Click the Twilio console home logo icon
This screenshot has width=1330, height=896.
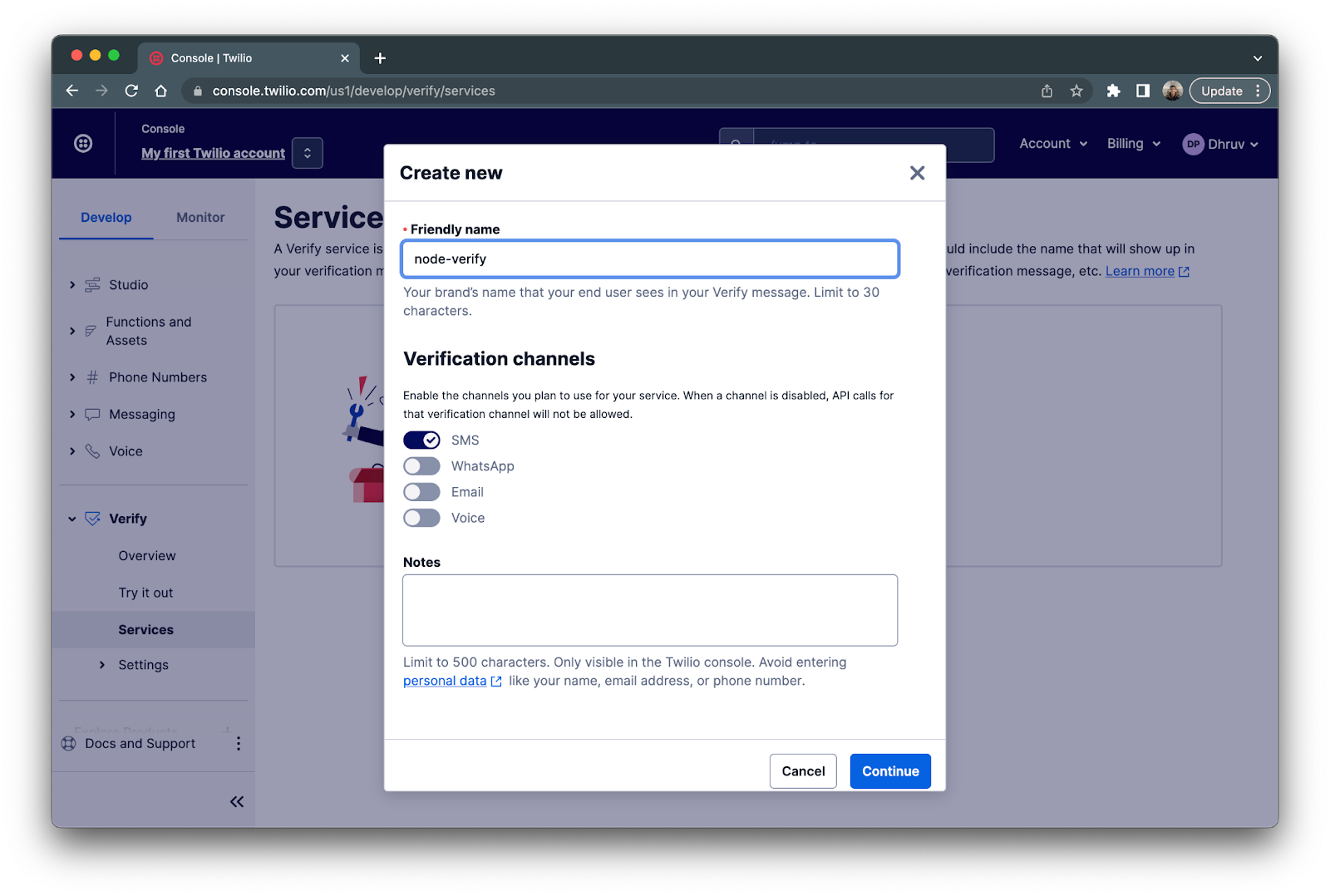coord(83,144)
